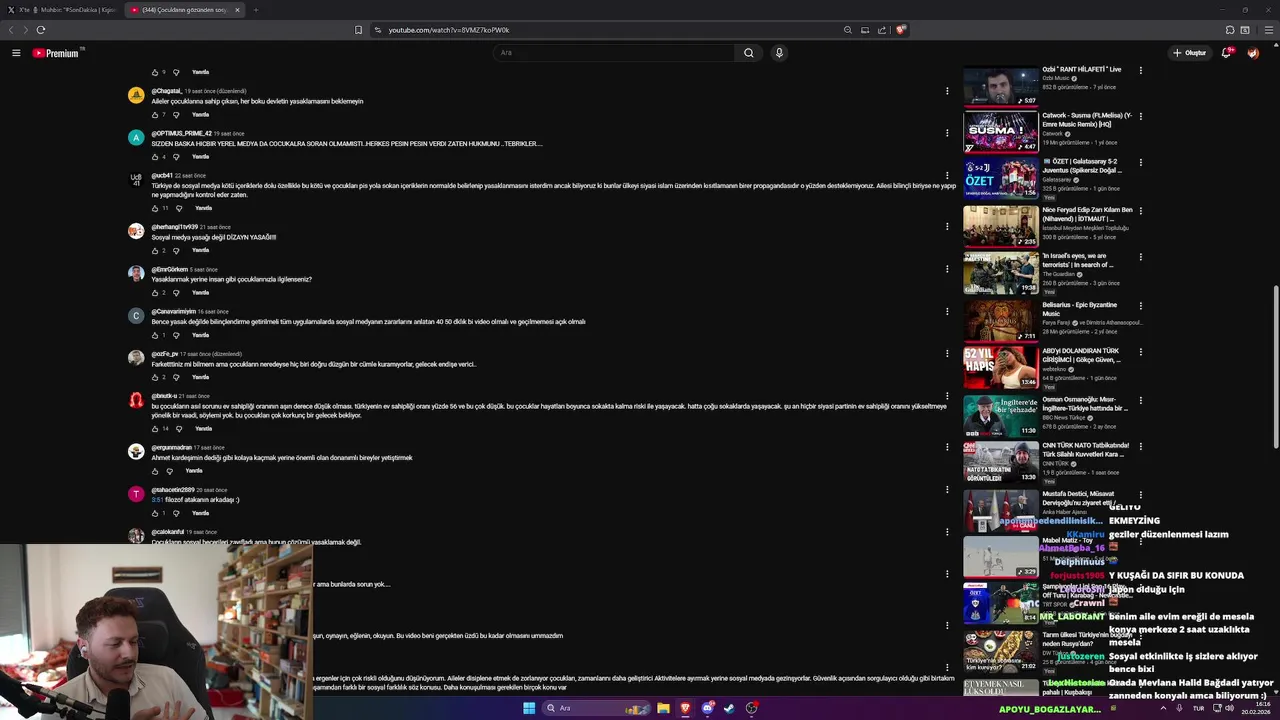Open options menu for @ergunmadran comment
Screen dimensions: 1280x720
[x=947, y=447]
